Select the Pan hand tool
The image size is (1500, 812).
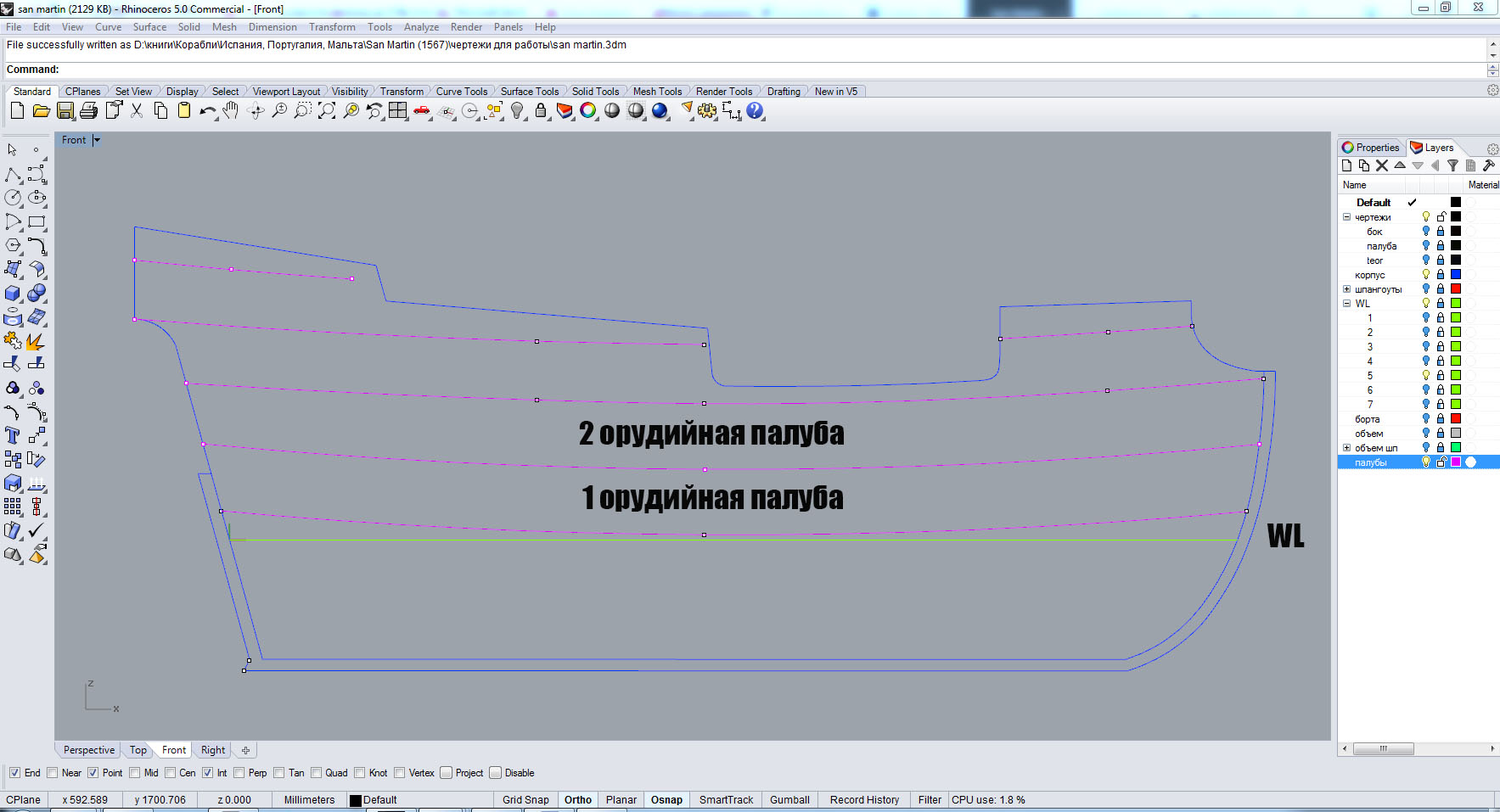pos(231,111)
